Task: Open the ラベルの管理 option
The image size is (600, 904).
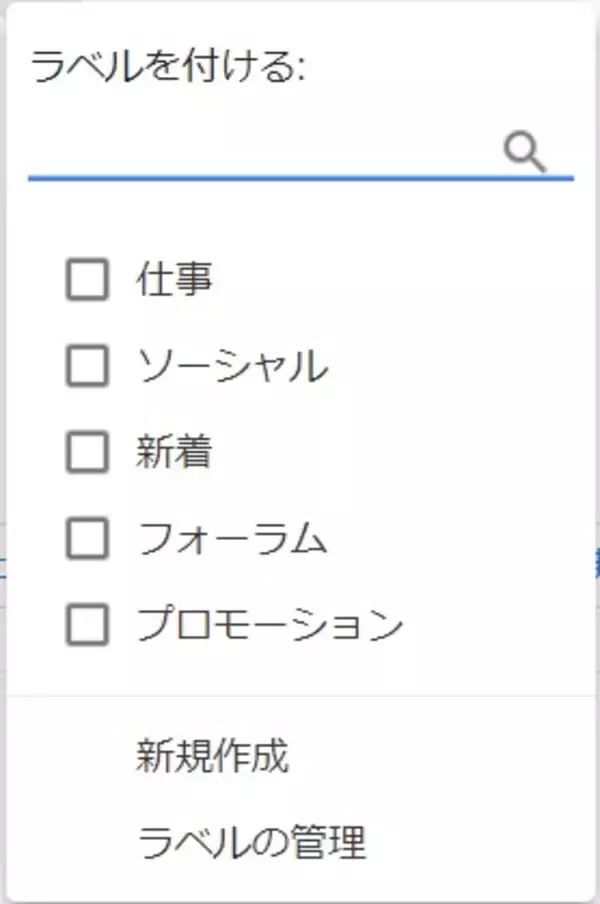Action: click(251, 843)
